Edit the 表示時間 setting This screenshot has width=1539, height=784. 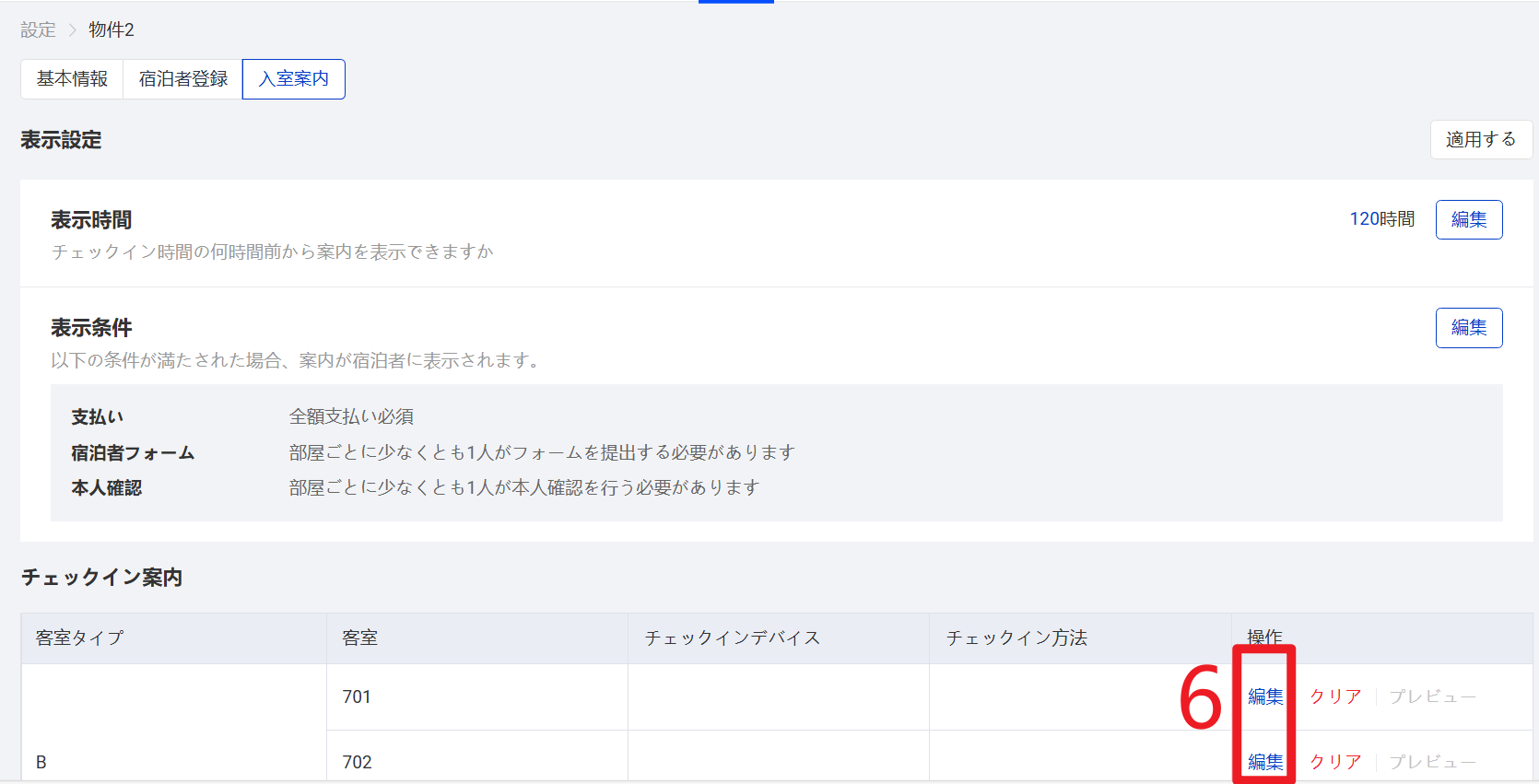click(x=1468, y=220)
